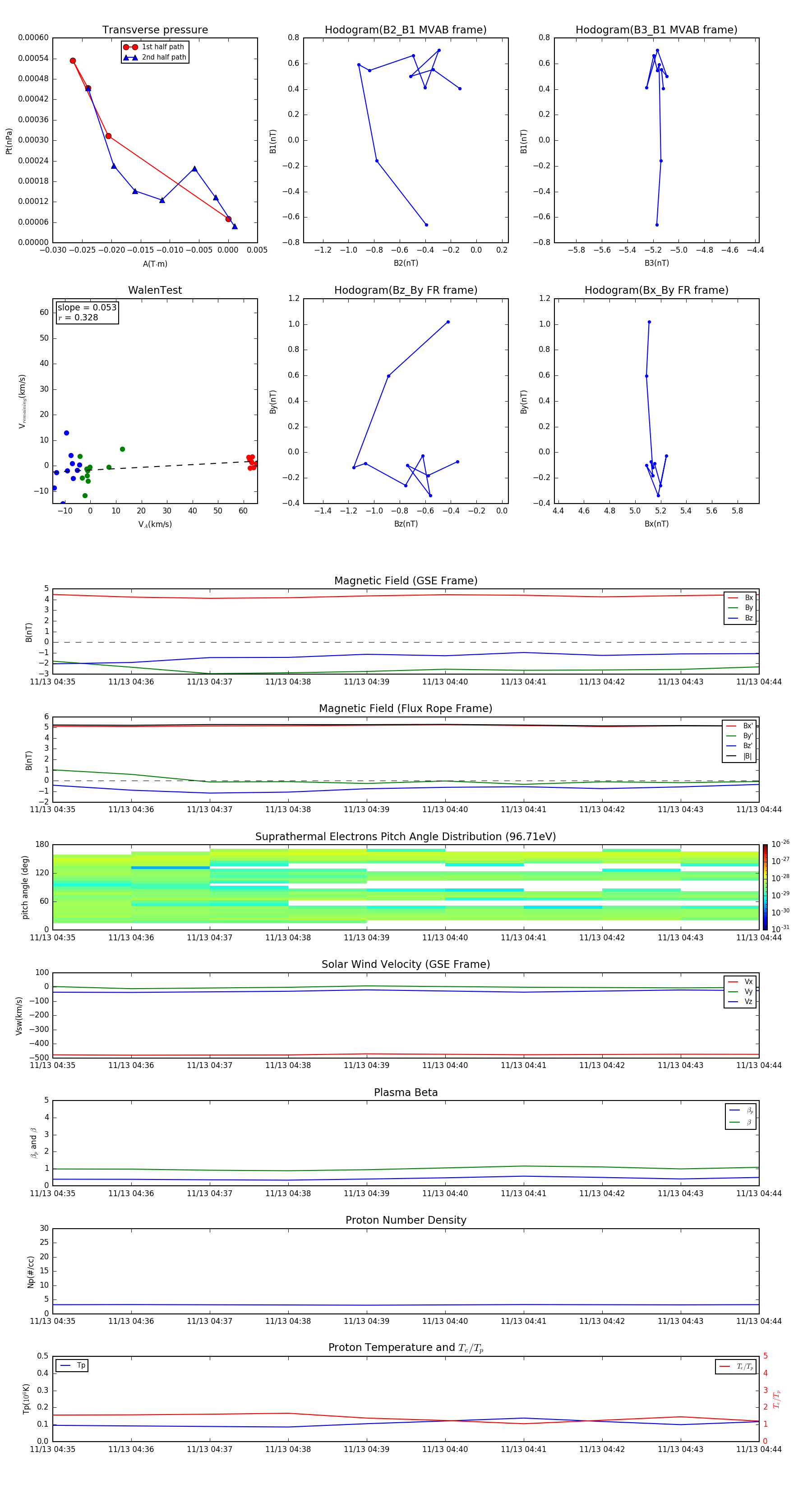Click the 'slope = 0.053' annotation

[87, 308]
